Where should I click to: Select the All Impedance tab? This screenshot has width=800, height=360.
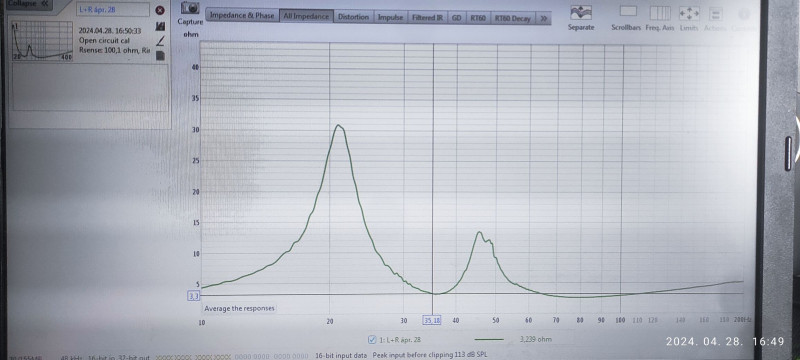click(x=306, y=16)
